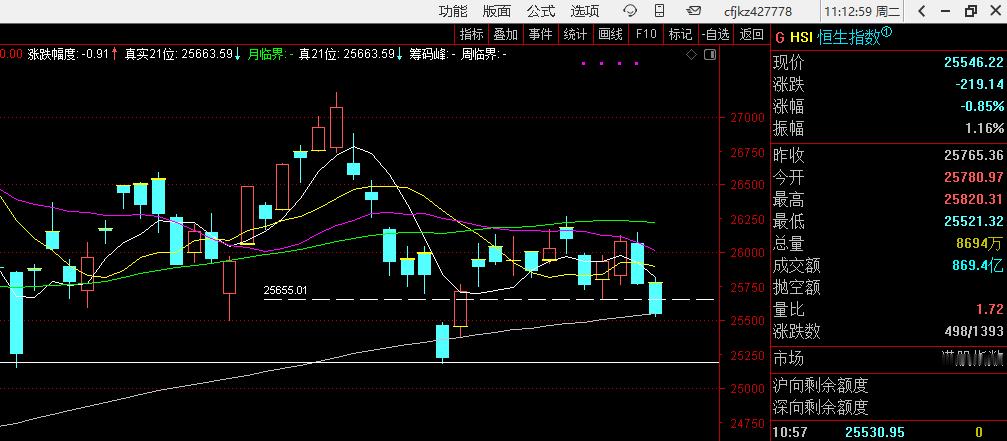Restore down the application window
Viewport: 1007px width, 441px height.
[970, 11]
